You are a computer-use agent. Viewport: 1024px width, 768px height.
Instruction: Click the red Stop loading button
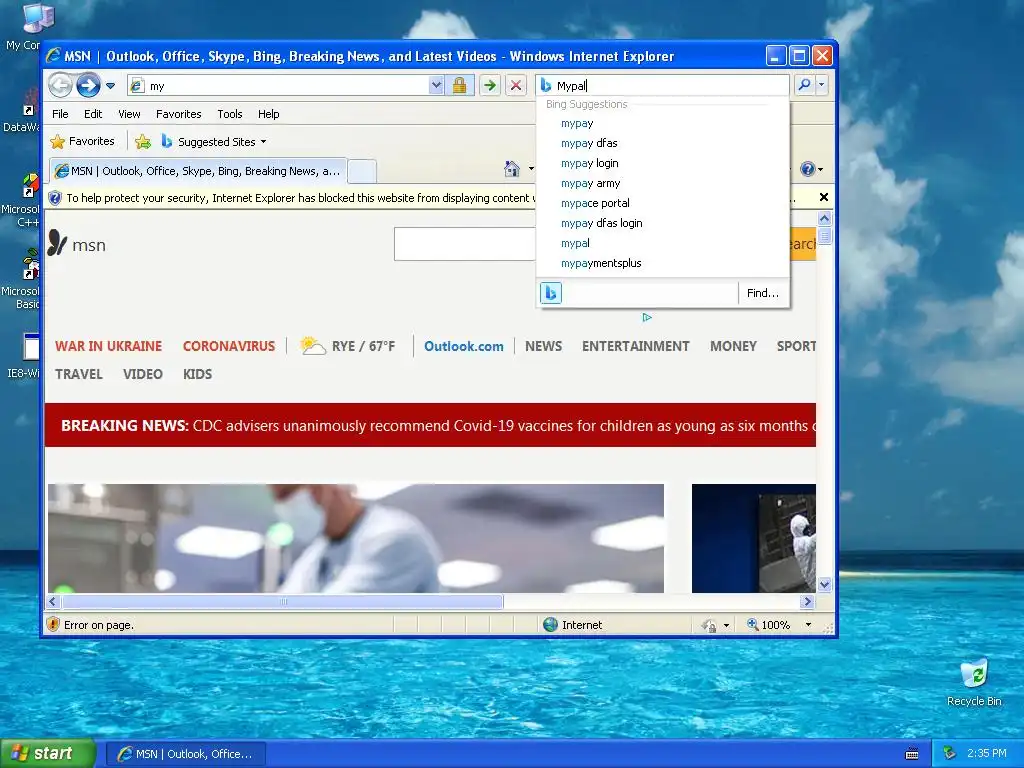516,86
